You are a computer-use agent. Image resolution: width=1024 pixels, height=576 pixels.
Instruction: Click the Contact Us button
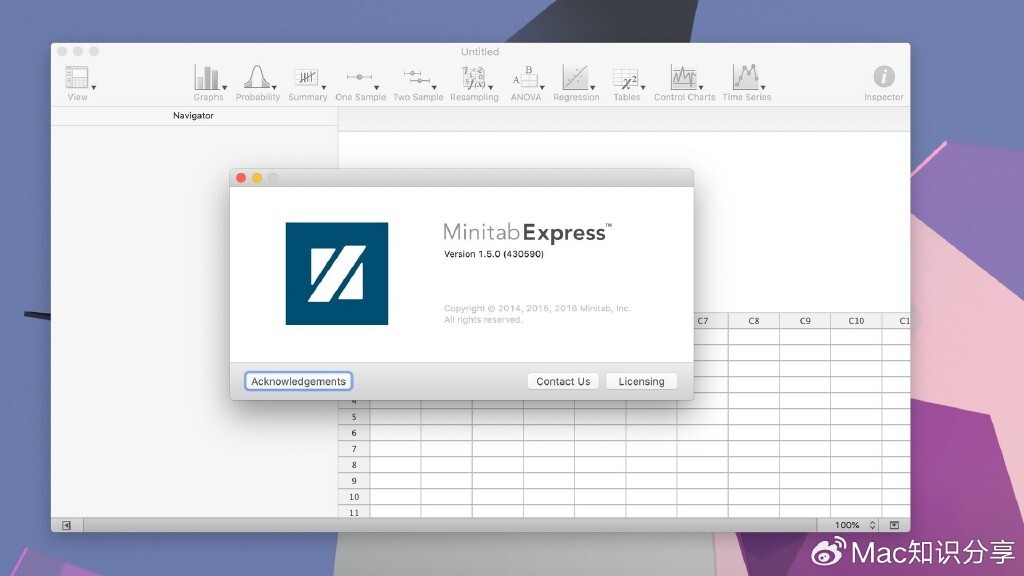click(562, 381)
